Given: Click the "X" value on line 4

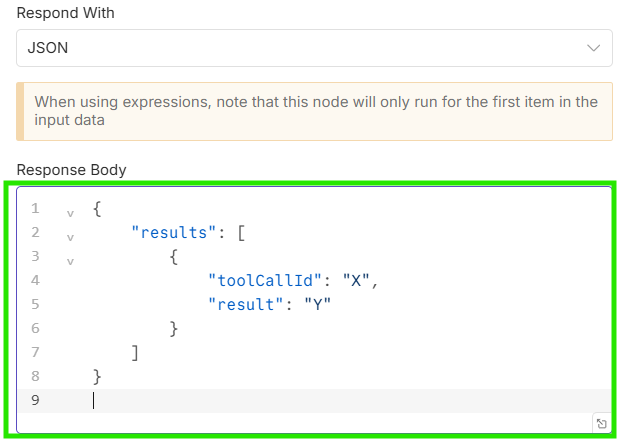Looking at the screenshot, I should 356,281.
